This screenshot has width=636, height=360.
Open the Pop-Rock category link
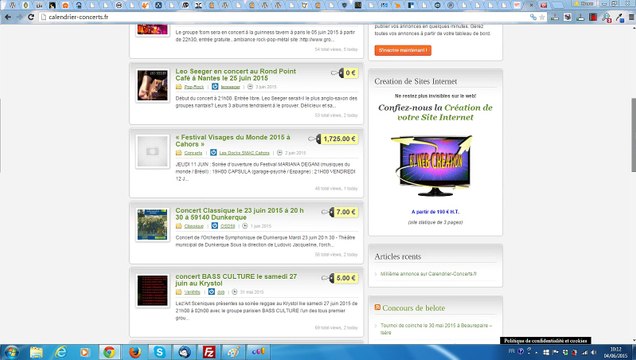pos(194,87)
